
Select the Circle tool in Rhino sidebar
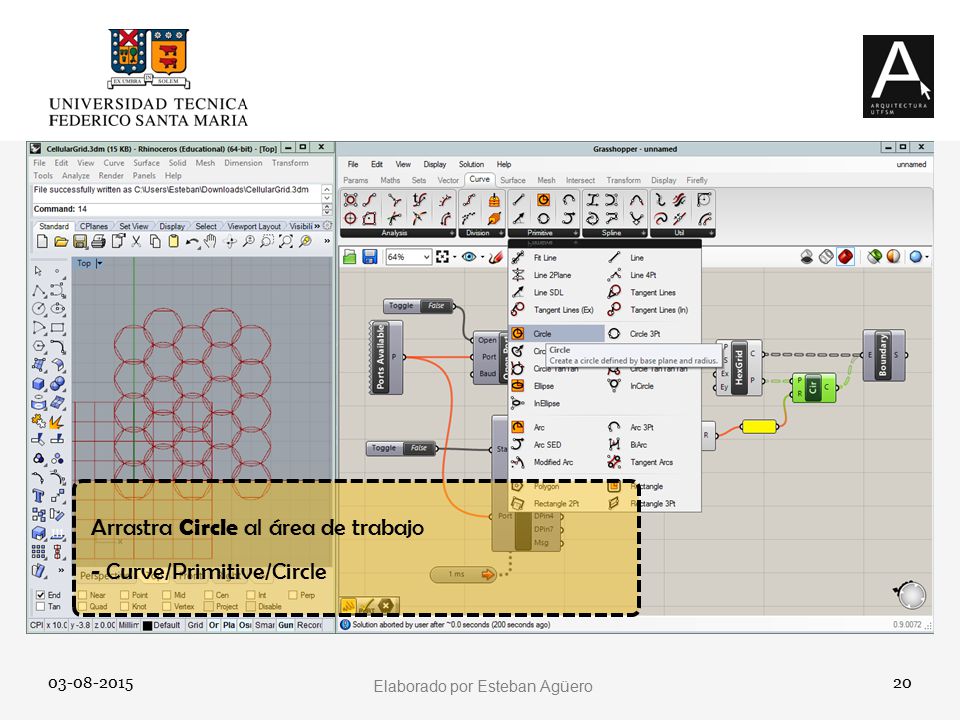(39, 309)
